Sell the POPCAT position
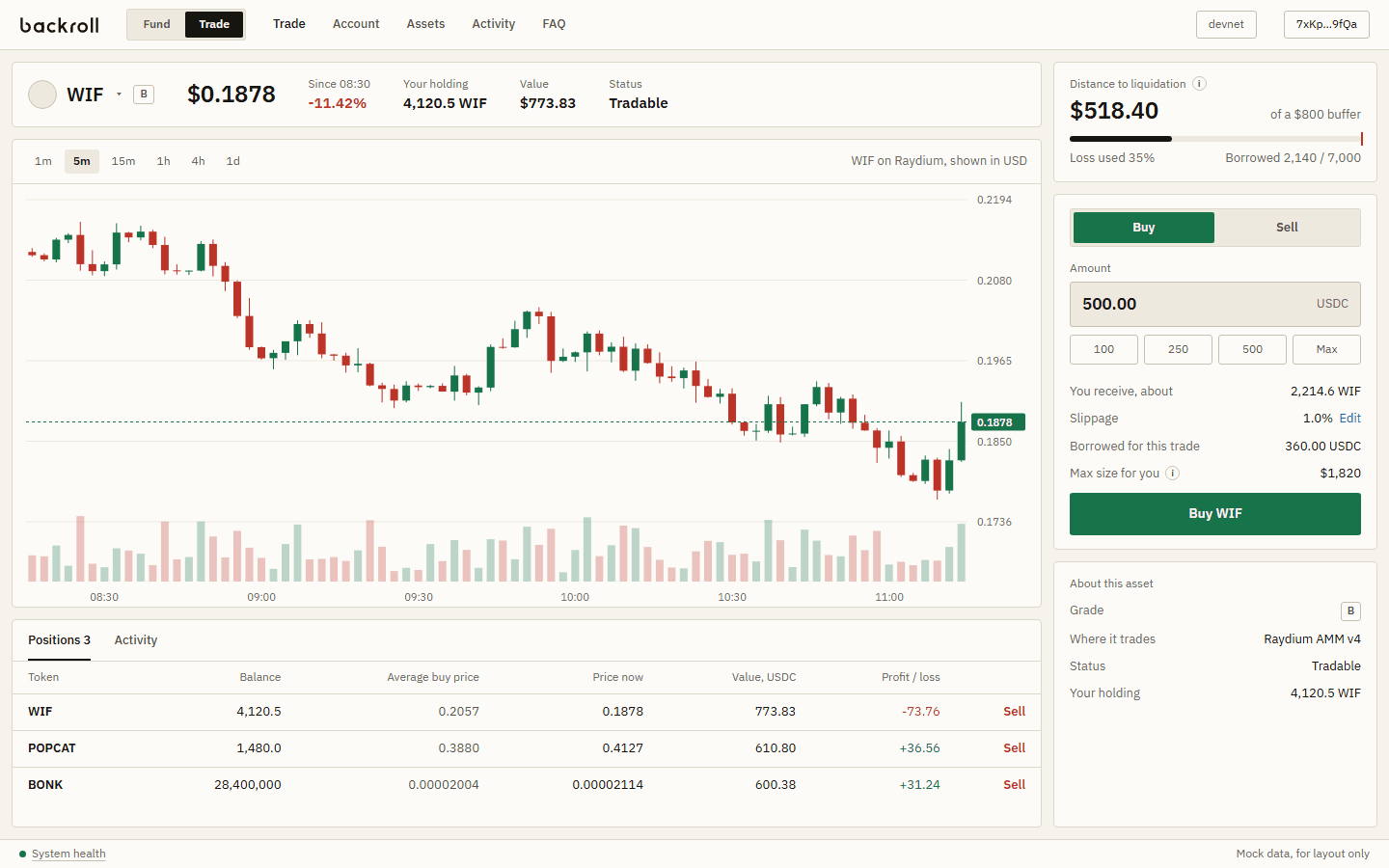Screen dimensions: 1389x868 tap(1014, 748)
